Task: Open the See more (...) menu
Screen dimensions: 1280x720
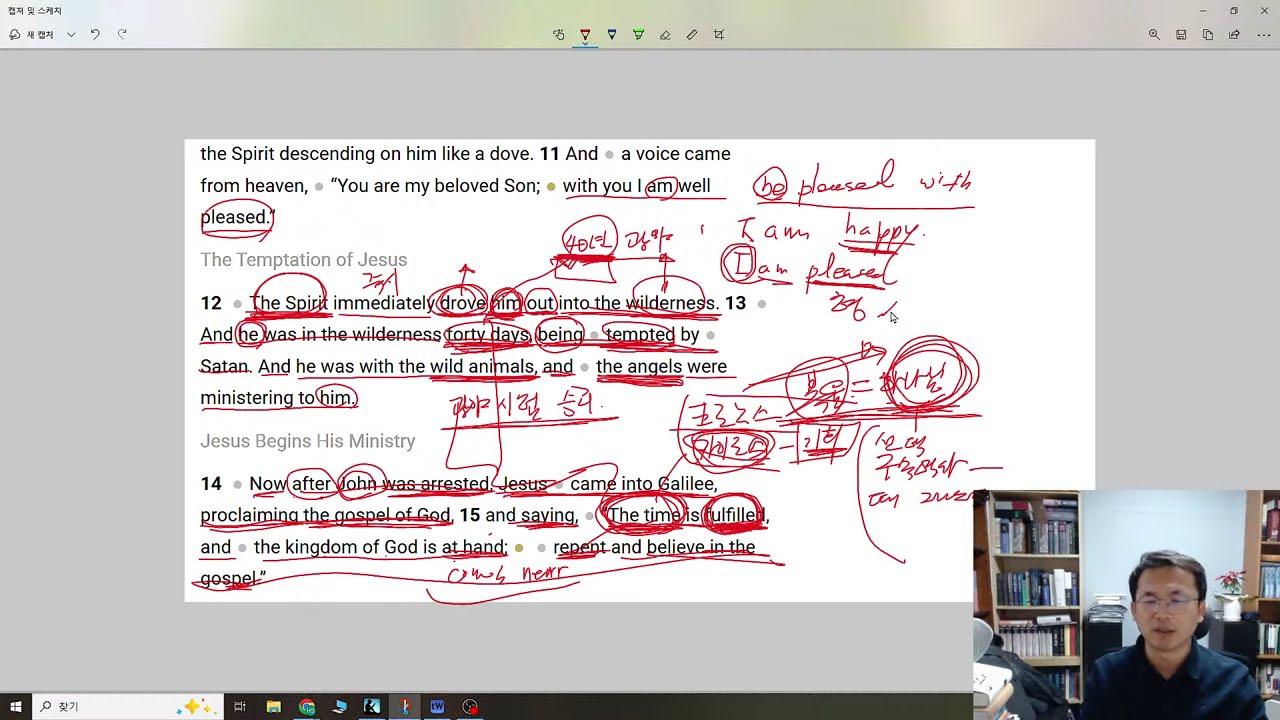Action: pos(1261,34)
